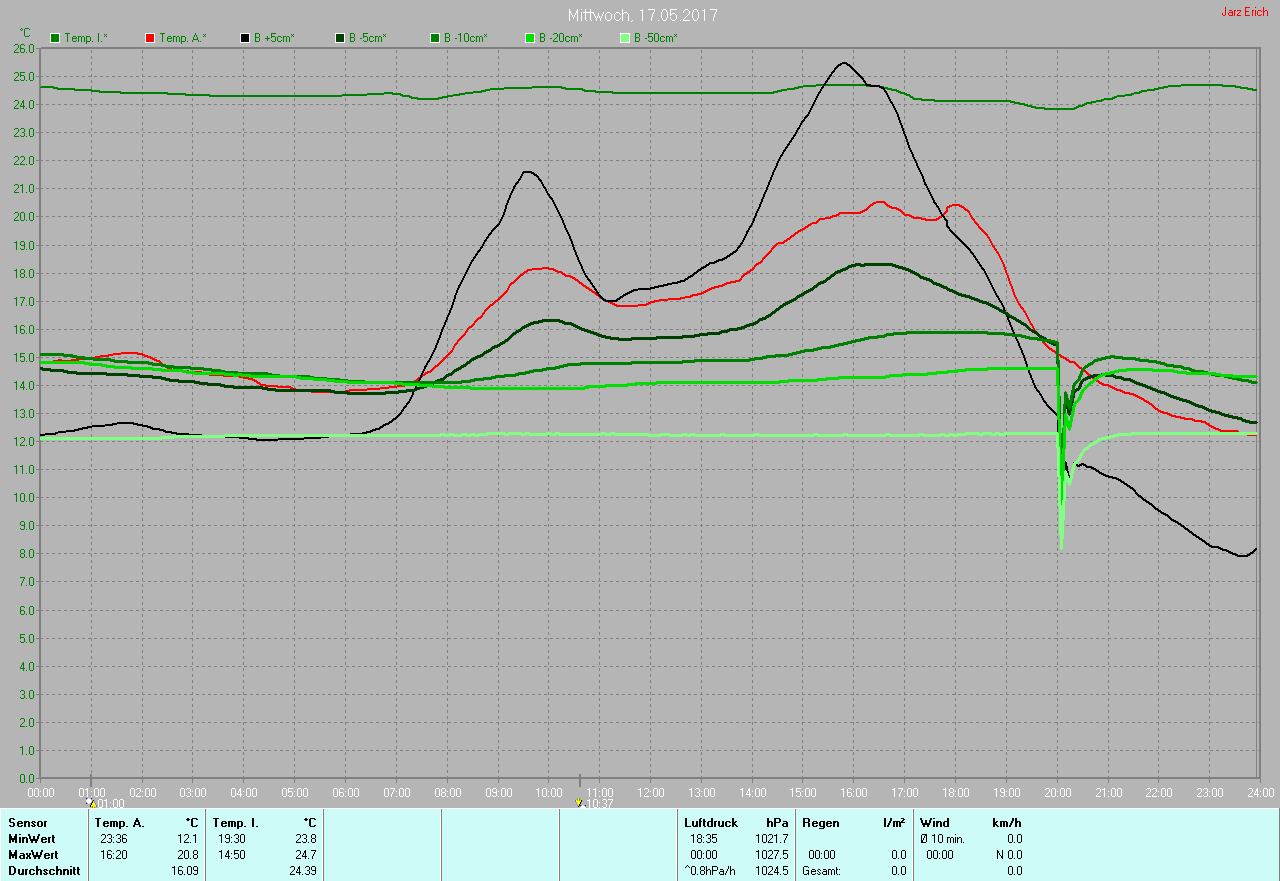Select the "Gesamt:" rain total label
The height and width of the screenshot is (881, 1280).
(821, 871)
